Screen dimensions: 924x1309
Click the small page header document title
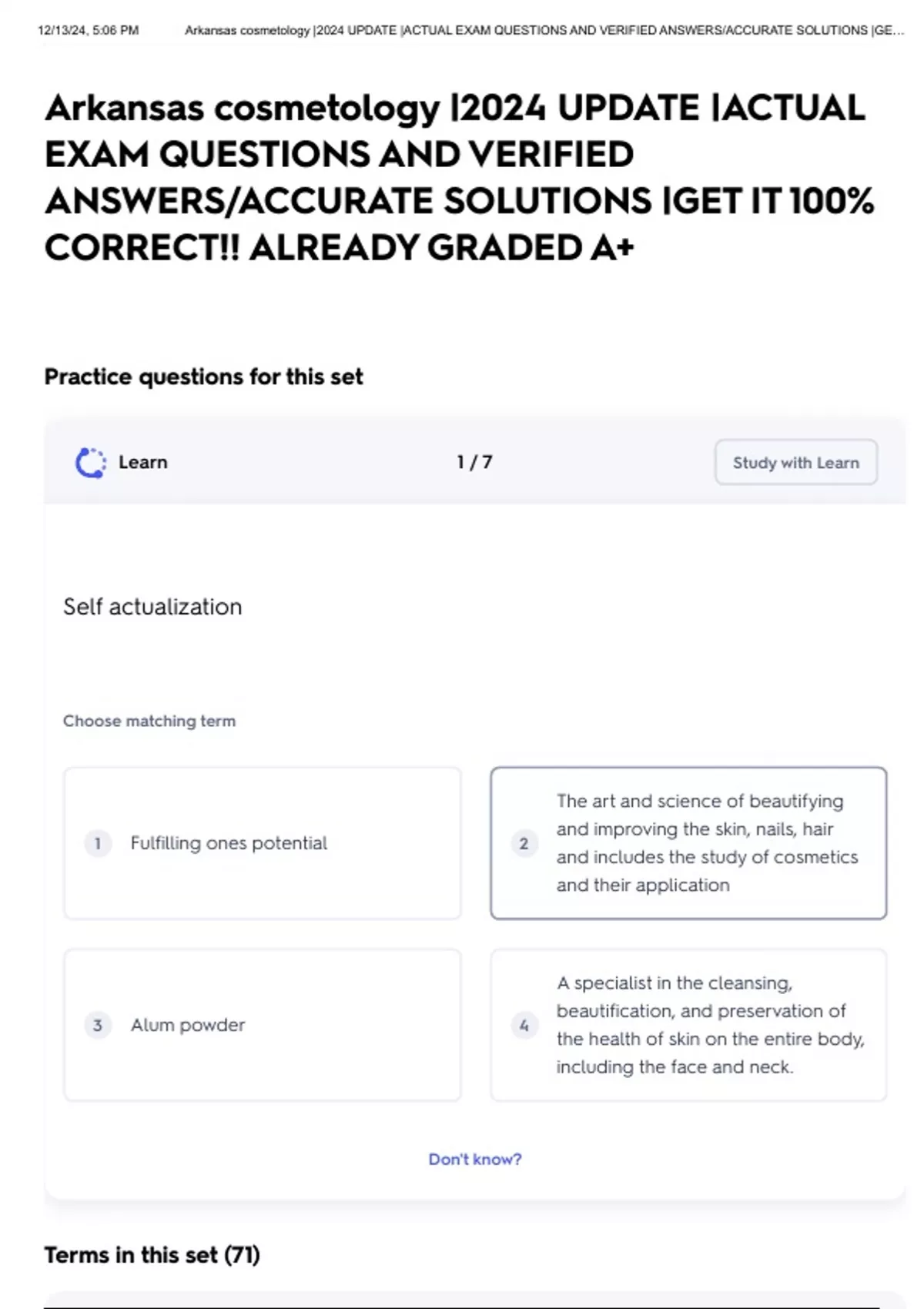pyautogui.click(x=544, y=31)
